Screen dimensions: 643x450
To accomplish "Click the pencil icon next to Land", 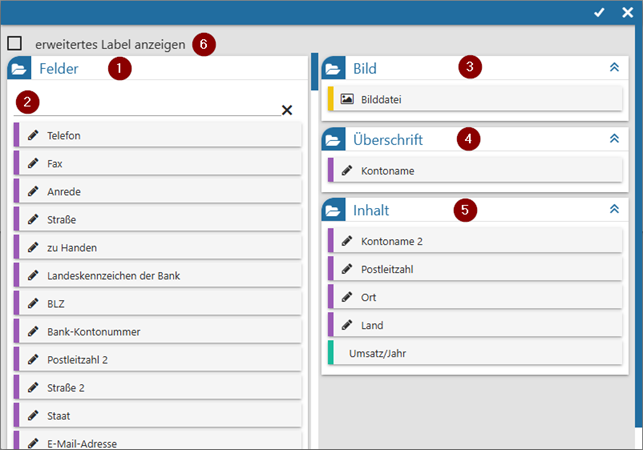I will [x=347, y=325].
